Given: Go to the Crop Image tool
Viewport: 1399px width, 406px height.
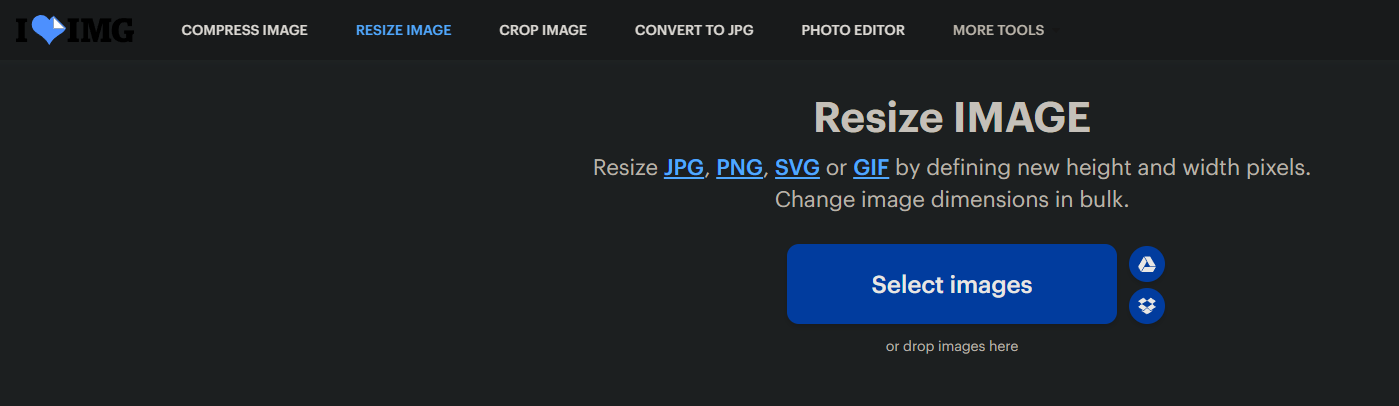Looking at the screenshot, I should 543,30.
